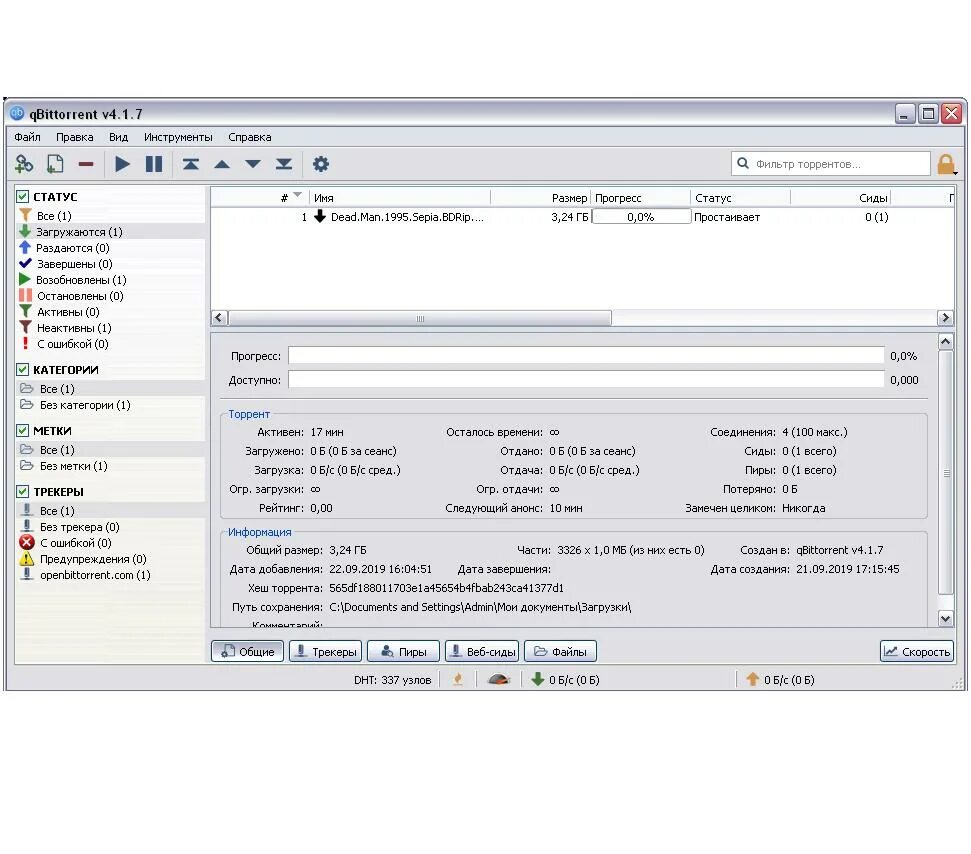Open the Вид menu
971x854 pixels.
coord(118,137)
